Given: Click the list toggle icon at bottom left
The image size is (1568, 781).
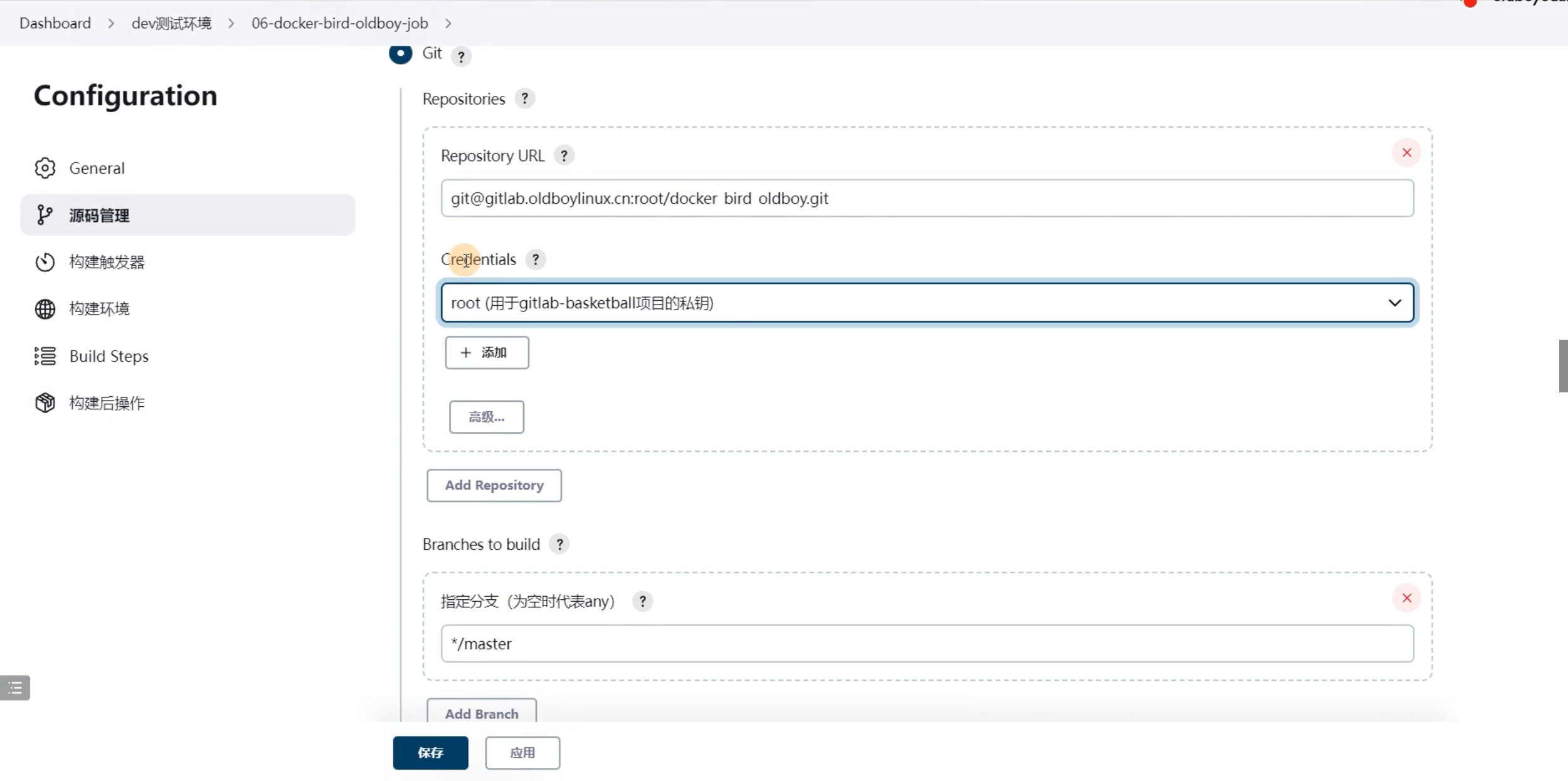Looking at the screenshot, I should click(x=15, y=688).
